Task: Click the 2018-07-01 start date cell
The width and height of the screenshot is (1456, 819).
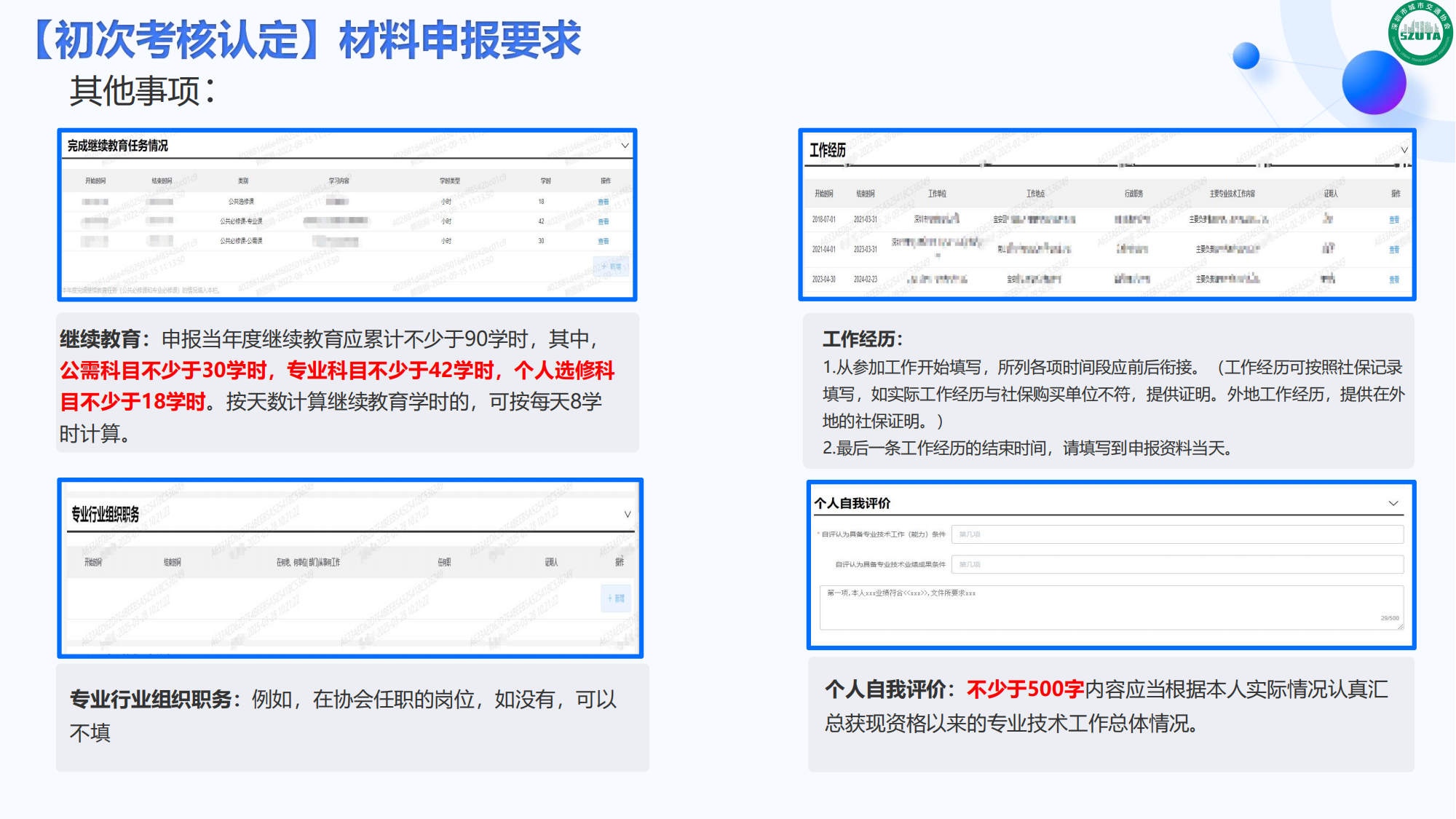Action: pyautogui.click(x=824, y=219)
